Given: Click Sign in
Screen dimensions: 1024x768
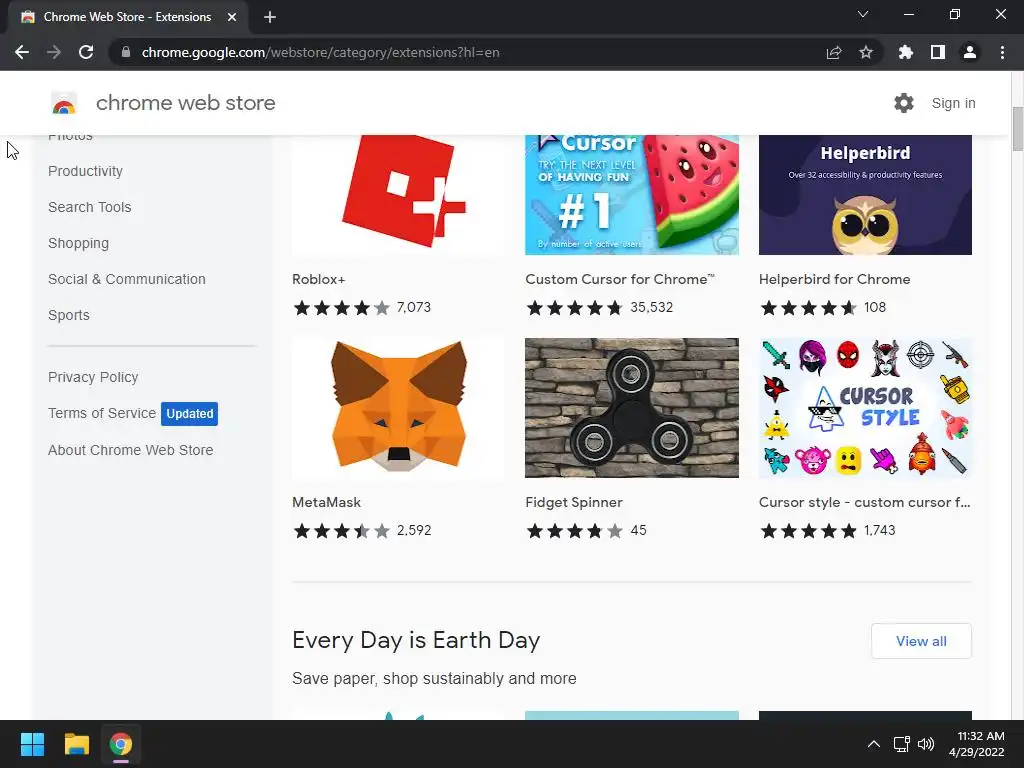Looking at the screenshot, I should [x=953, y=103].
